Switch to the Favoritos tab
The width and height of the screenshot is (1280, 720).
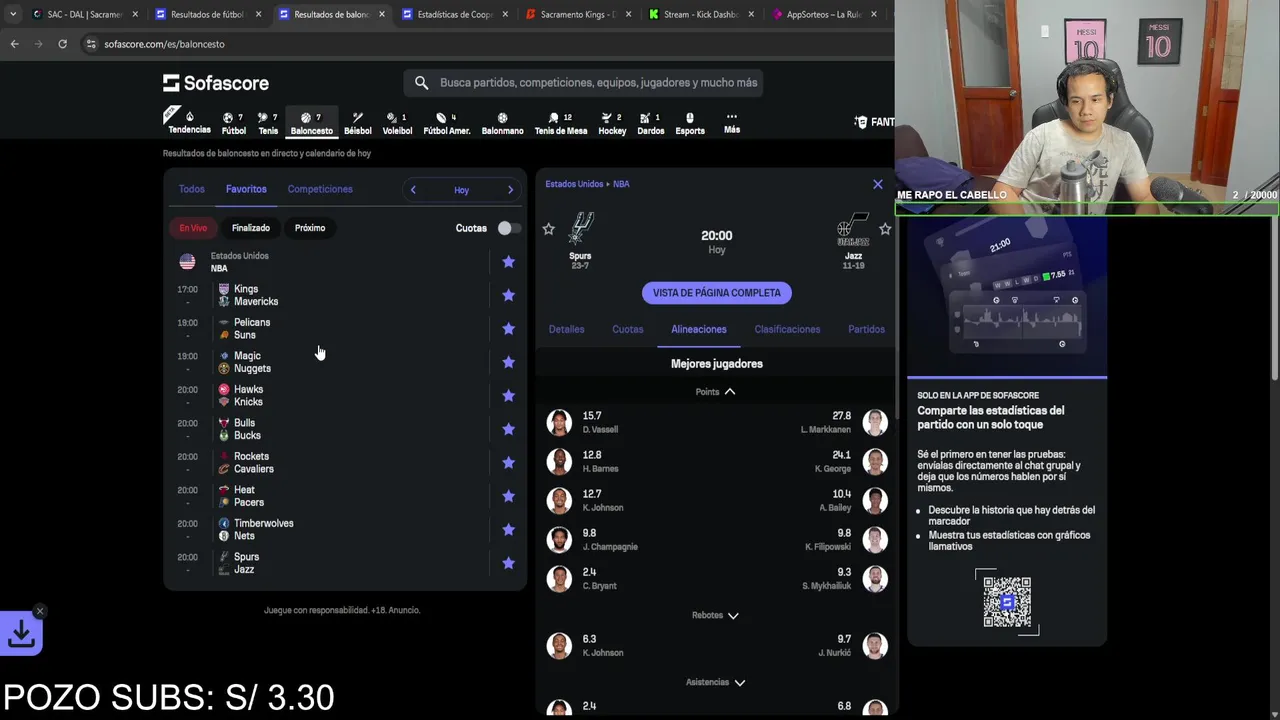(246, 189)
